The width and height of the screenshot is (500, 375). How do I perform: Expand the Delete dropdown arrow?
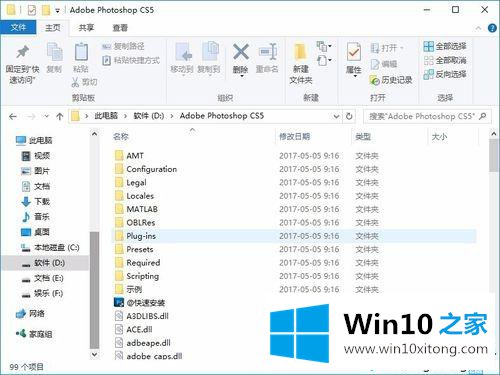tap(242, 76)
